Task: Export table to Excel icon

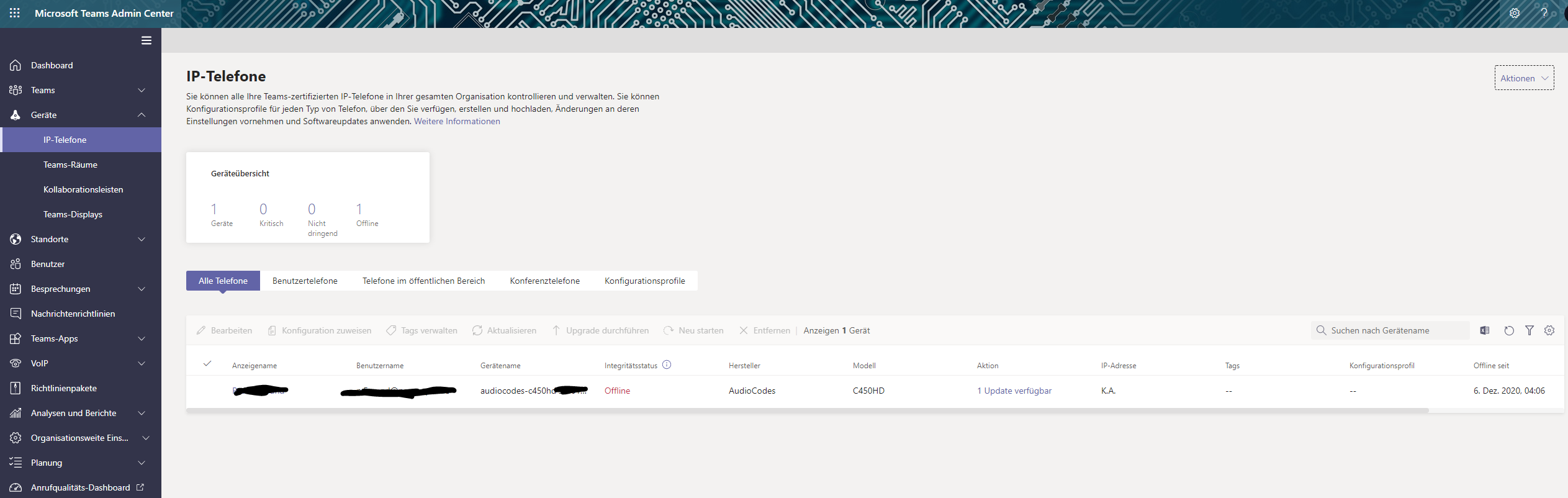Action: point(1485,330)
